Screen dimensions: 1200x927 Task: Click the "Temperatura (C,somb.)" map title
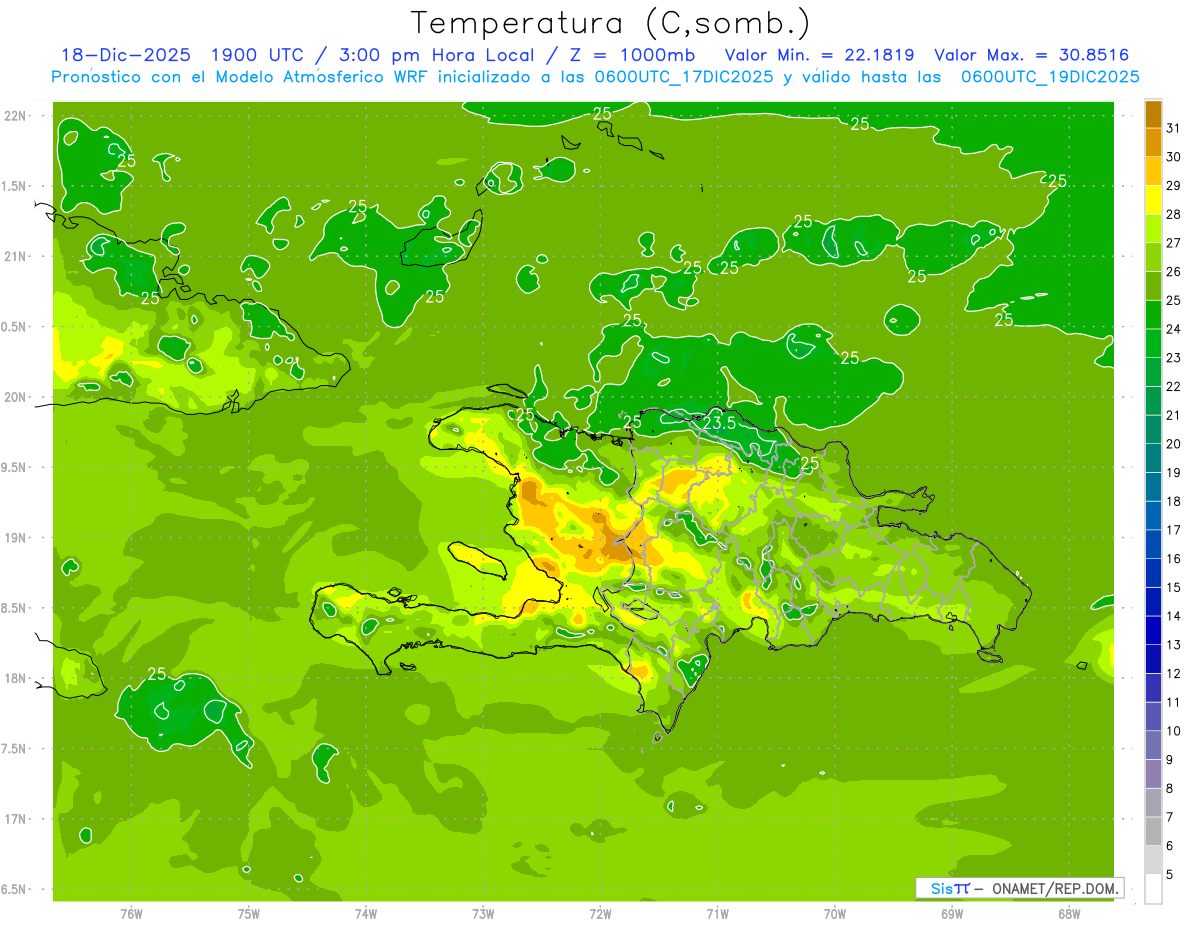point(610,22)
